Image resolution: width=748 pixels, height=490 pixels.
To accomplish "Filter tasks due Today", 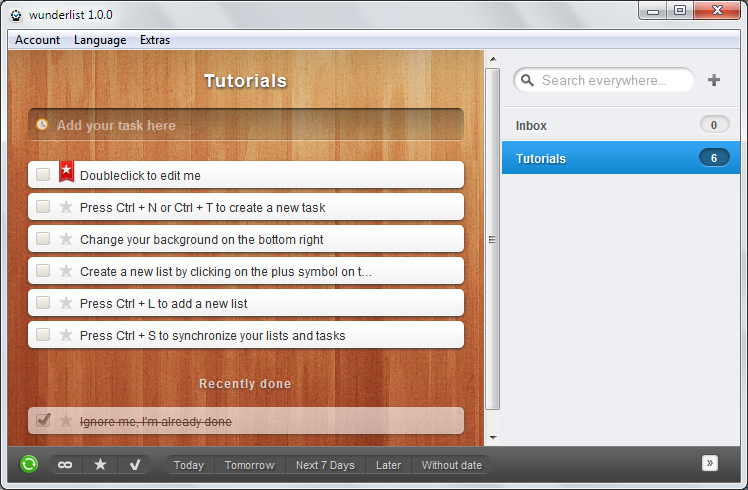I will pos(189,465).
